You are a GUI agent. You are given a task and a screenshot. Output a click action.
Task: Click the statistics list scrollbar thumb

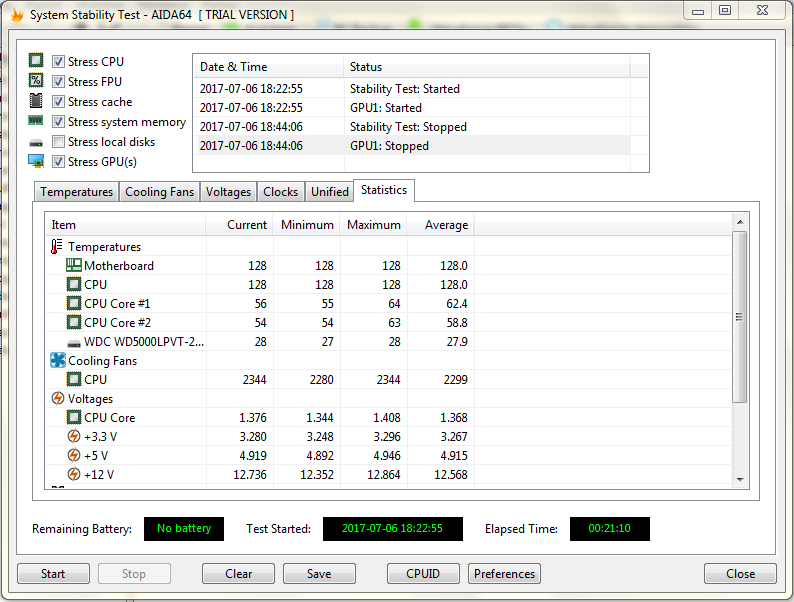coord(740,317)
